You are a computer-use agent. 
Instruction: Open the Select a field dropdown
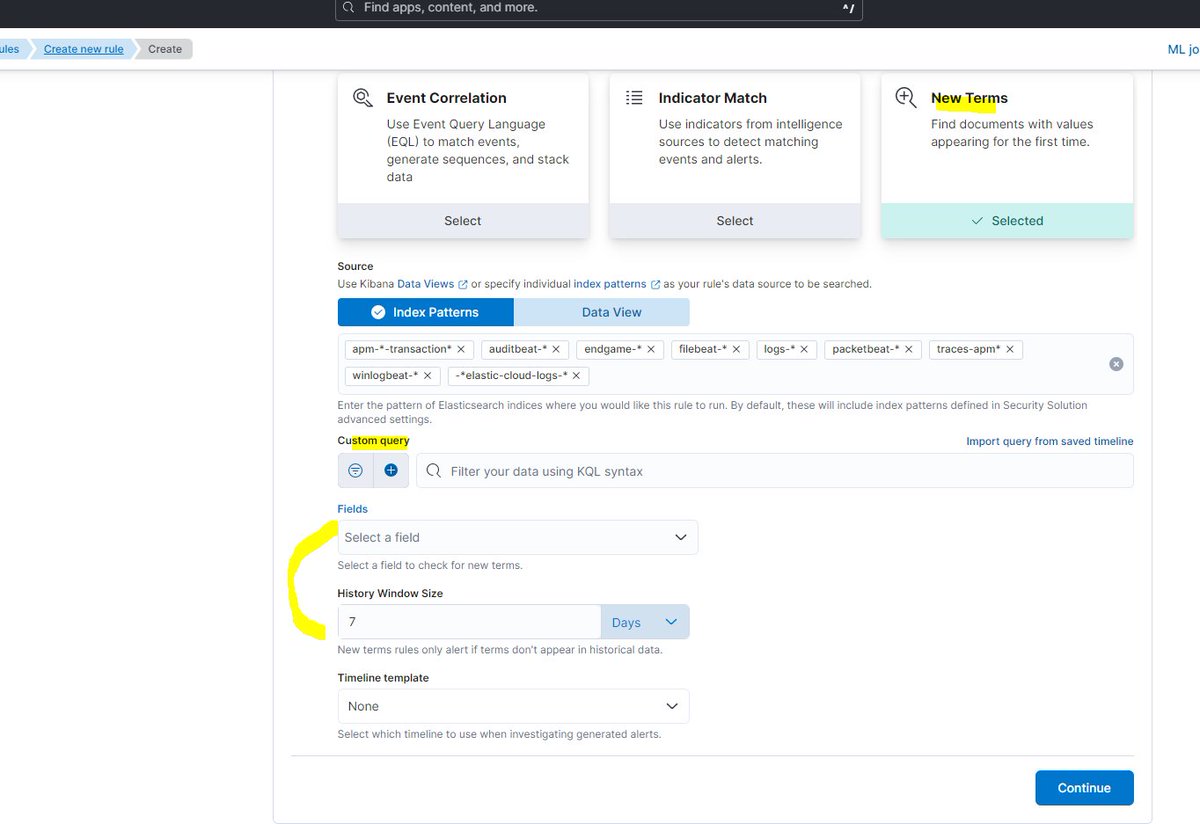(x=518, y=537)
